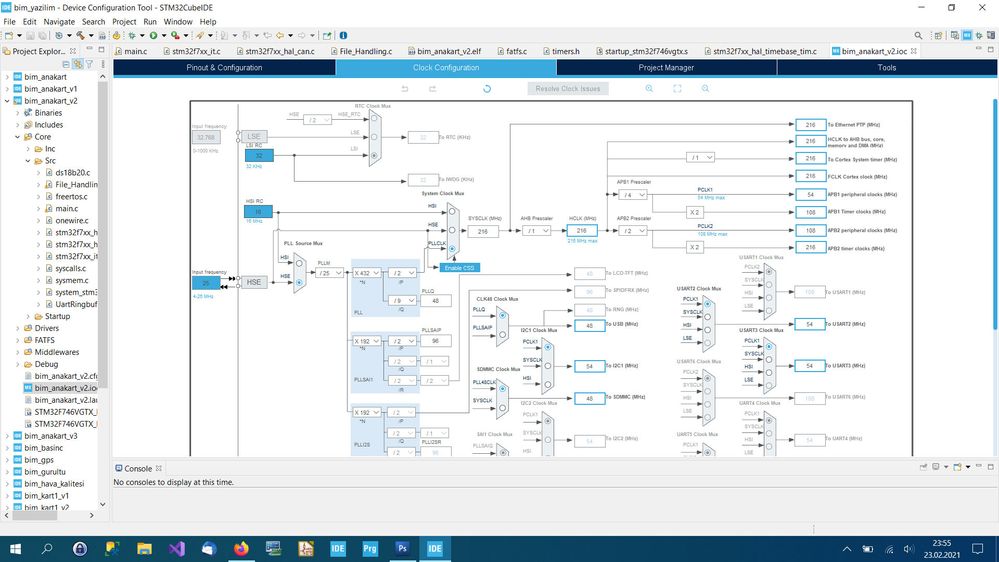
Task: Collapse the Src folder in the tree
Action: [28, 161]
